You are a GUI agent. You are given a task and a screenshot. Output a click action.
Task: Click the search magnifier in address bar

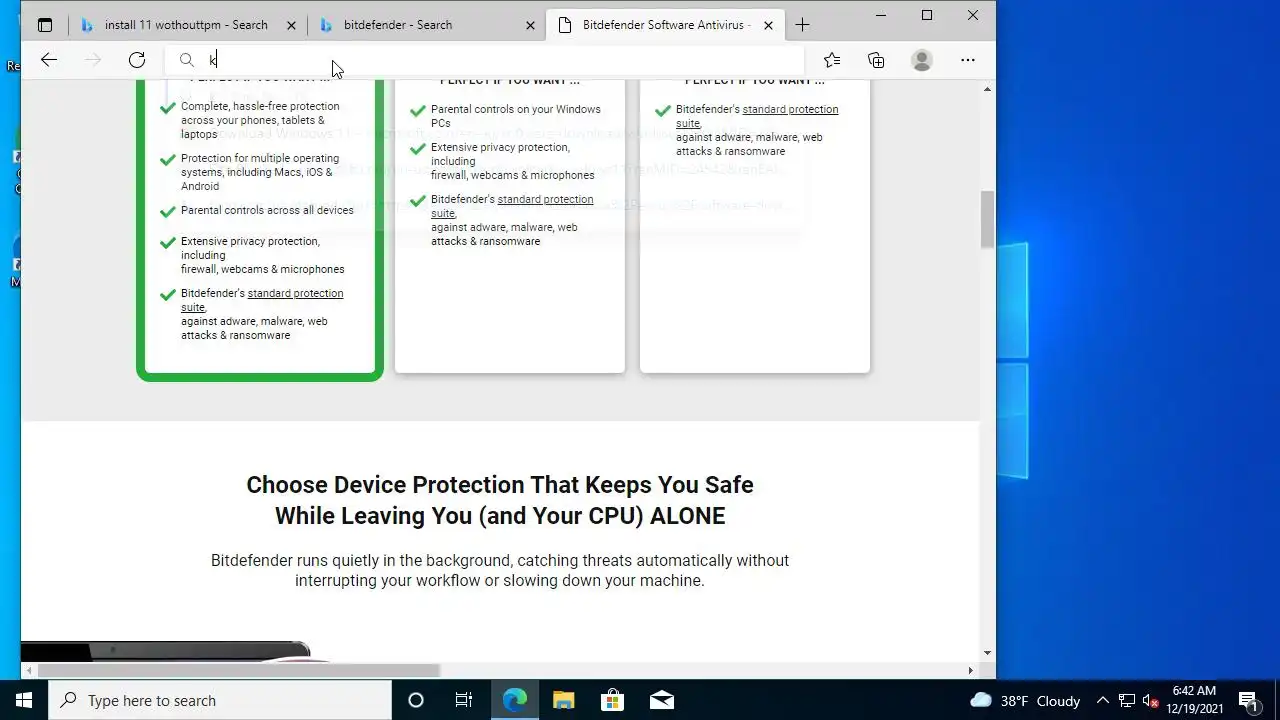tap(187, 60)
